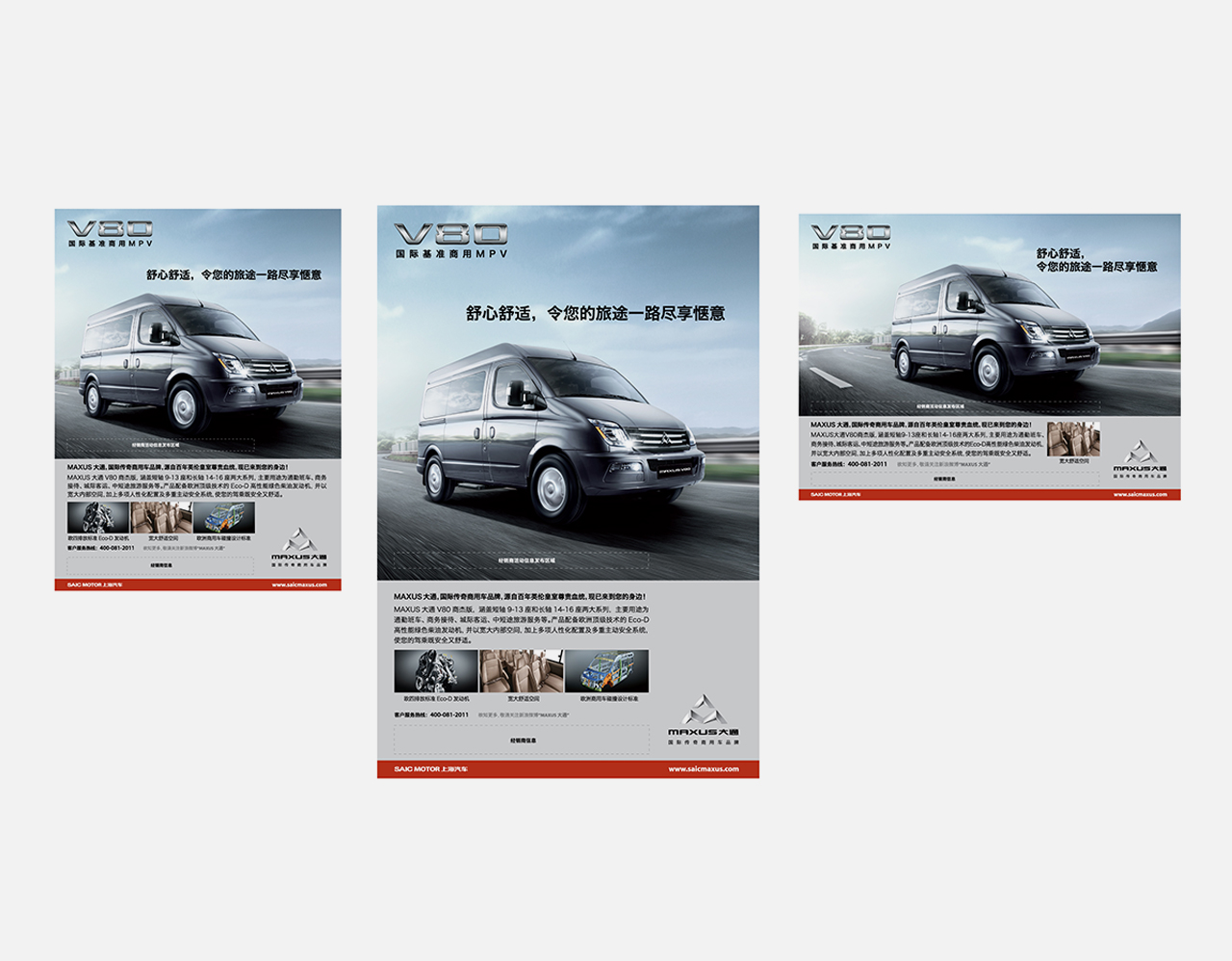Click the gray van on the large poster

tap(563, 431)
